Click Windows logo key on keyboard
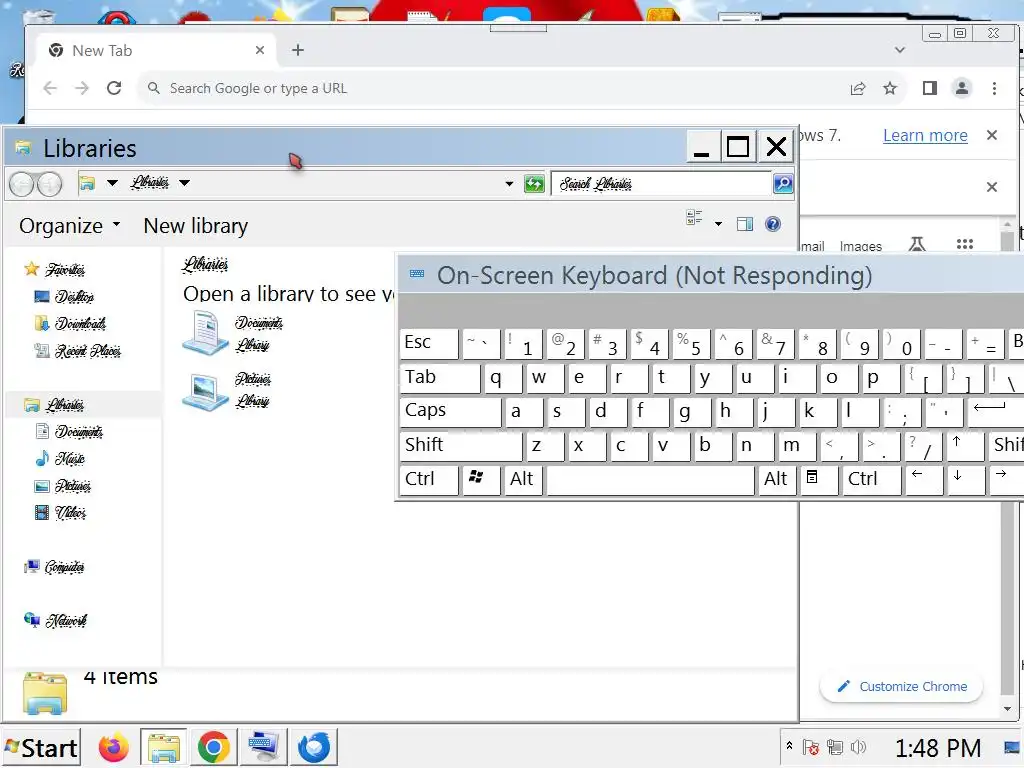 point(480,480)
